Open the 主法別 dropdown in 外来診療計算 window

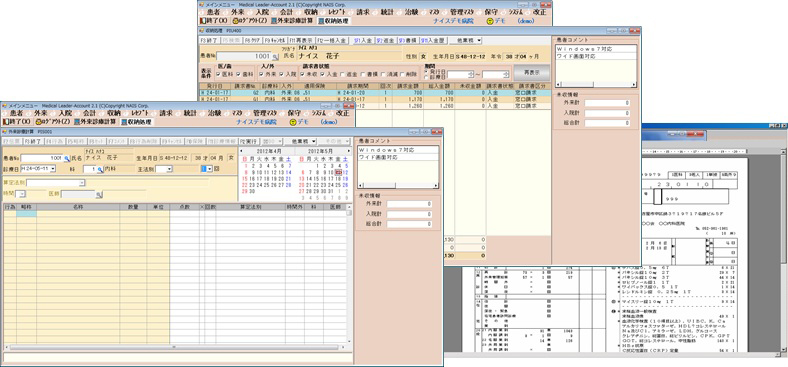pos(169,169)
